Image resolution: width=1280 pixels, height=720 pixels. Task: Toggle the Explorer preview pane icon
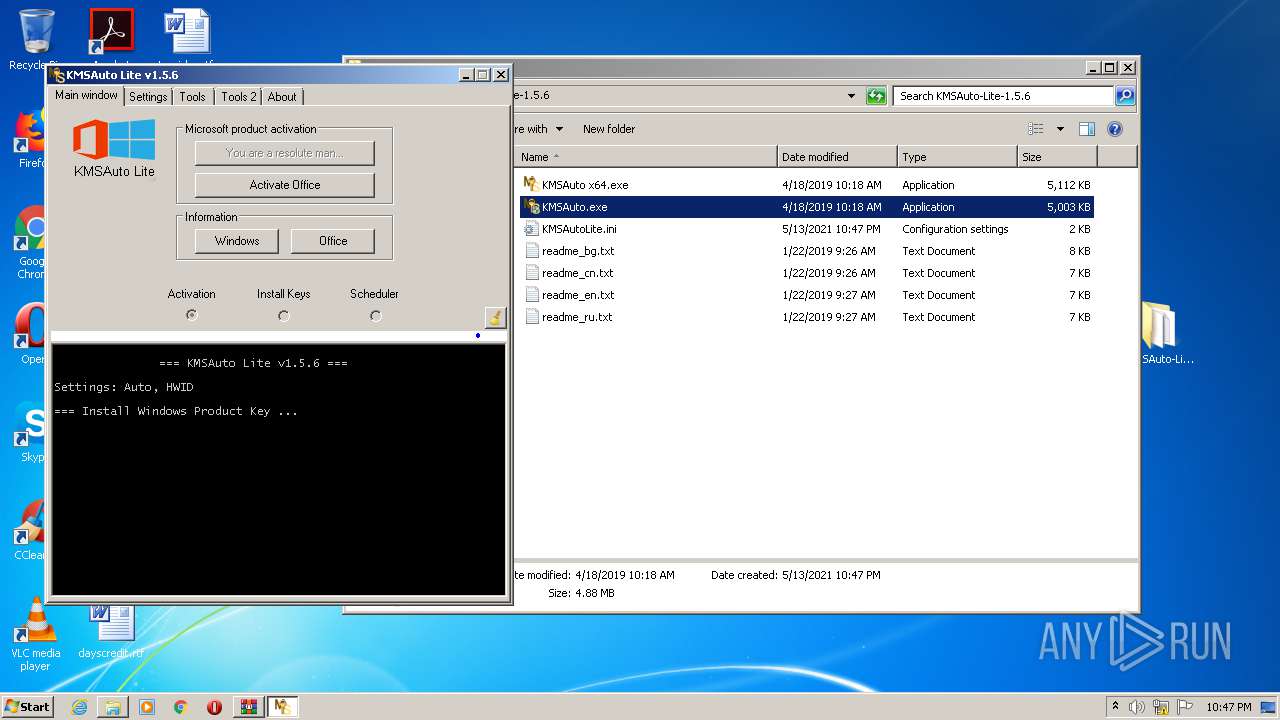pyautogui.click(x=1087, y=129)
